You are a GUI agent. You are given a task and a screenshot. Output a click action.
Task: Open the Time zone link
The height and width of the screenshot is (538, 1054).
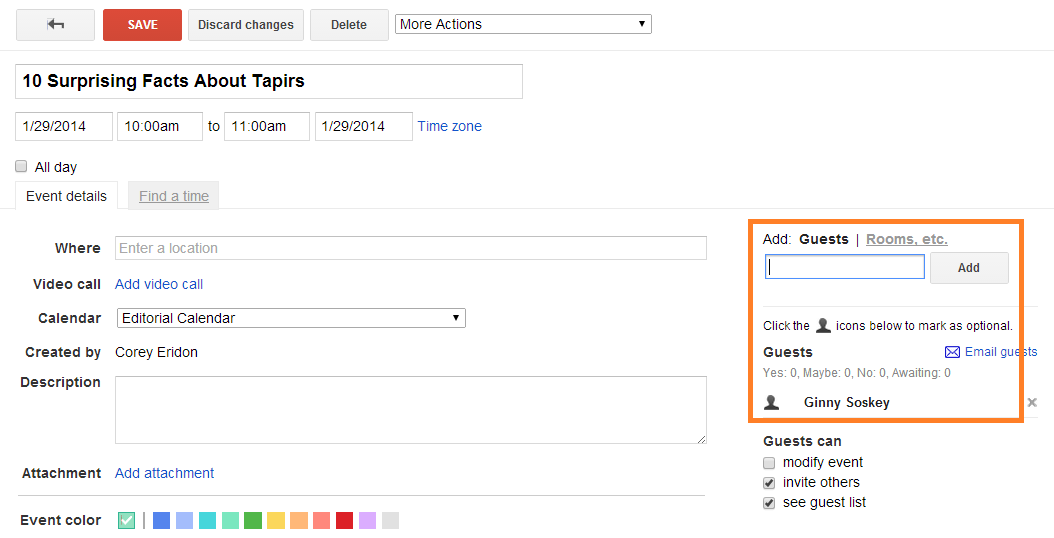pos(449,126)
